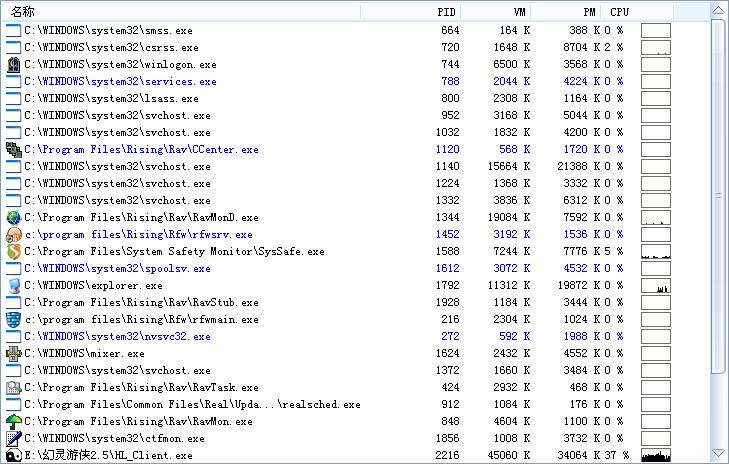Click the HL_Client.exe game icon
729x464 pixels.
pyautogui.click(x=13, y=455)
